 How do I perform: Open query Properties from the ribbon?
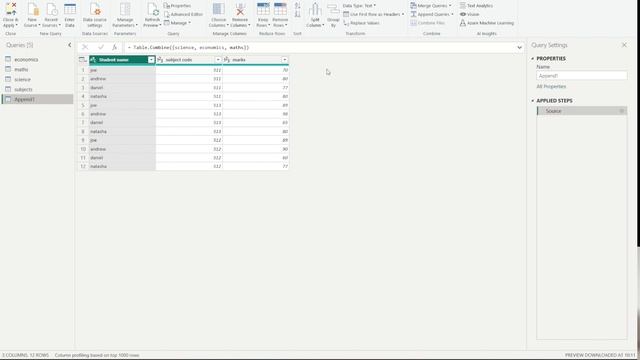pyautogui.click(x=177, y=6)
